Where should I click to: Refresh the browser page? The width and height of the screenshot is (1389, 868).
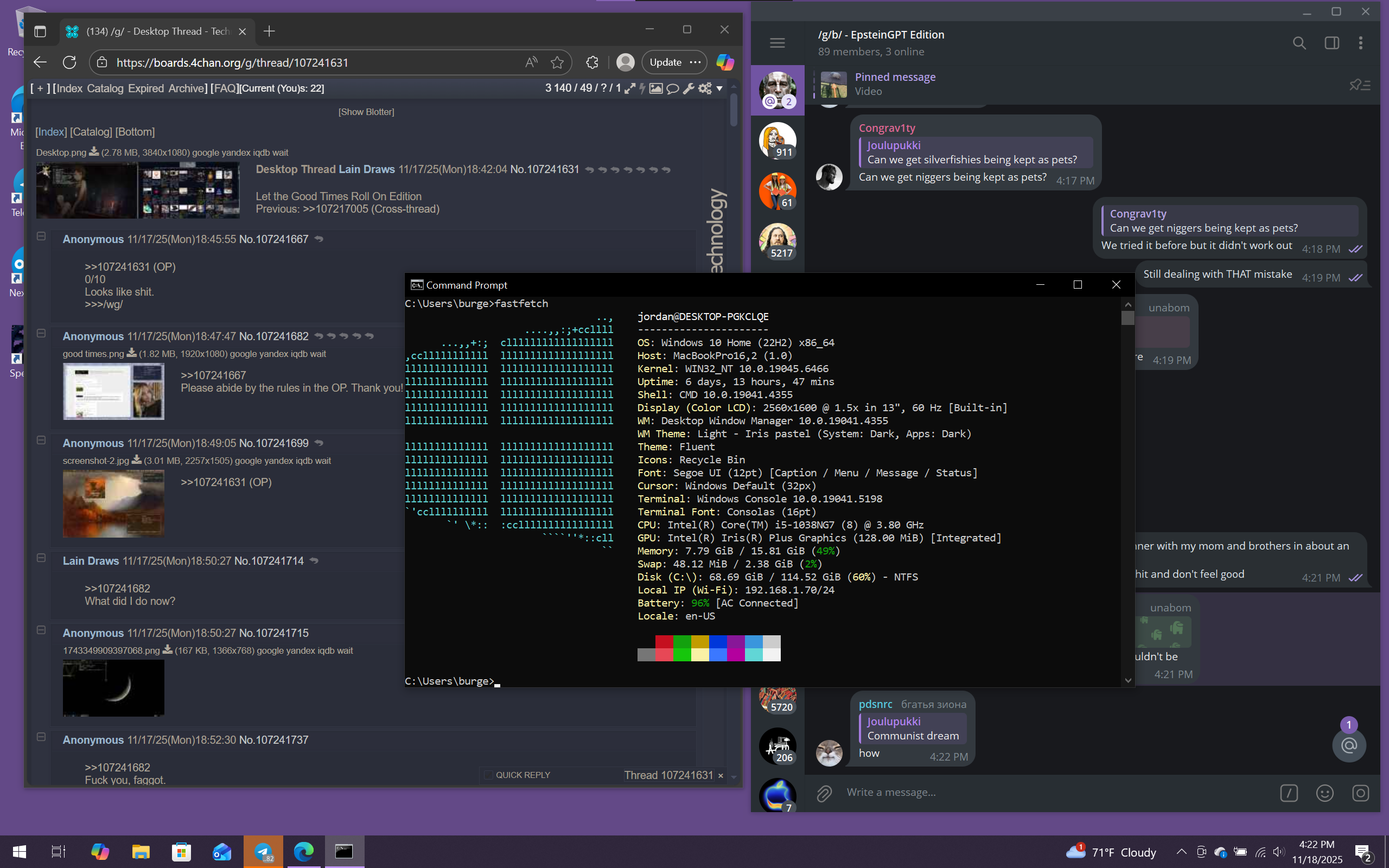[x=69, y=62]
